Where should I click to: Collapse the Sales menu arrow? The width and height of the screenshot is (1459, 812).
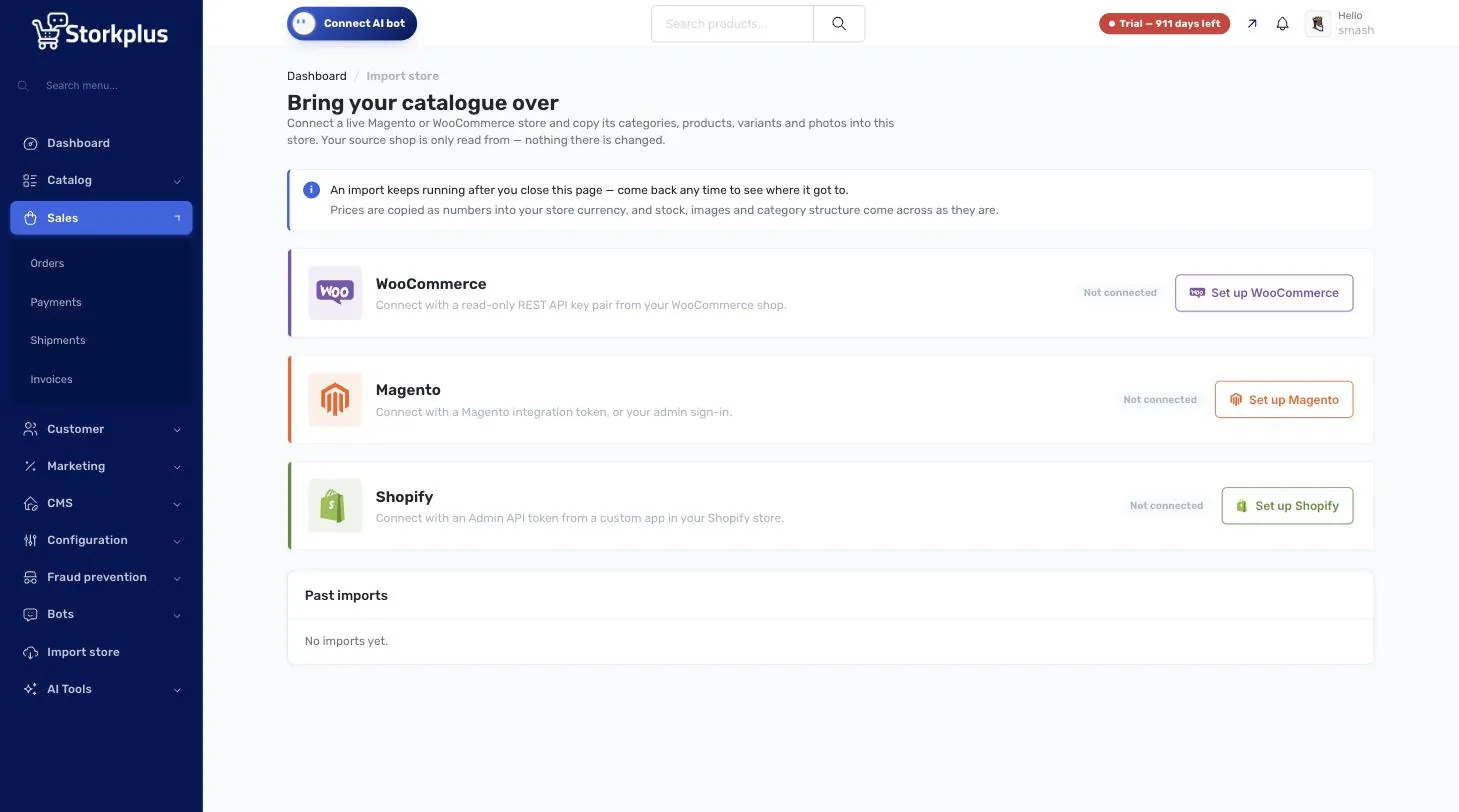coord(177,218)
